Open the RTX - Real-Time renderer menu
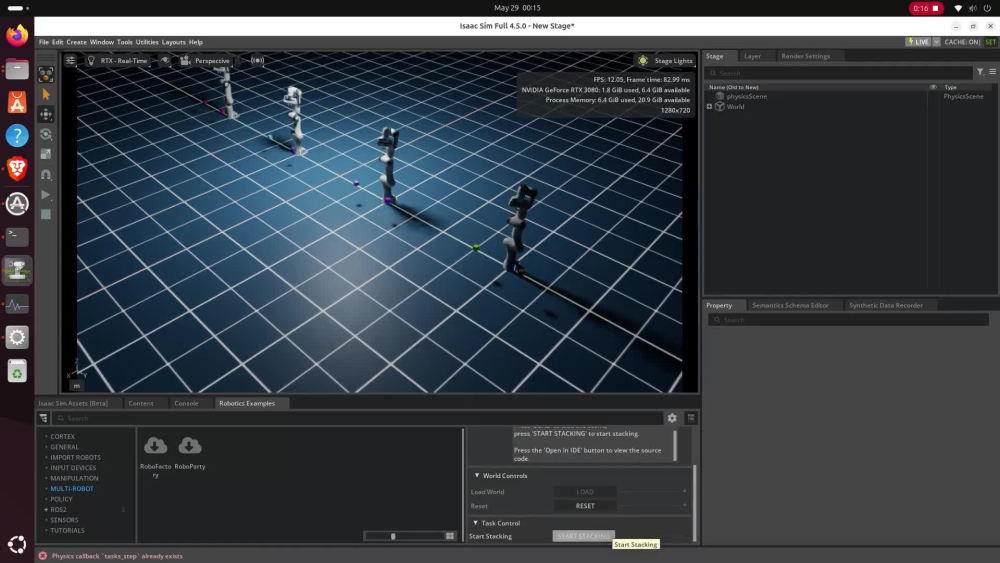 click(x=117, y=61)
